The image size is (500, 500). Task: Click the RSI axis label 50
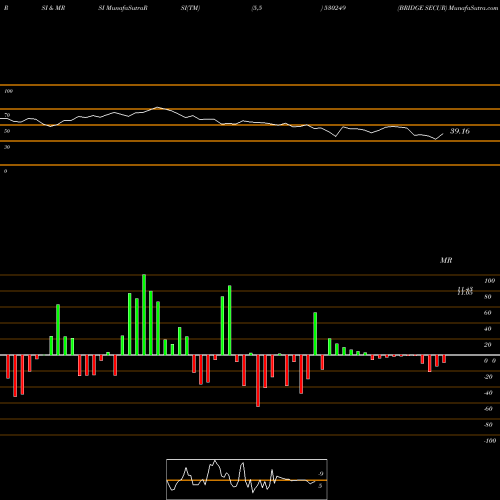coord(7,131)
